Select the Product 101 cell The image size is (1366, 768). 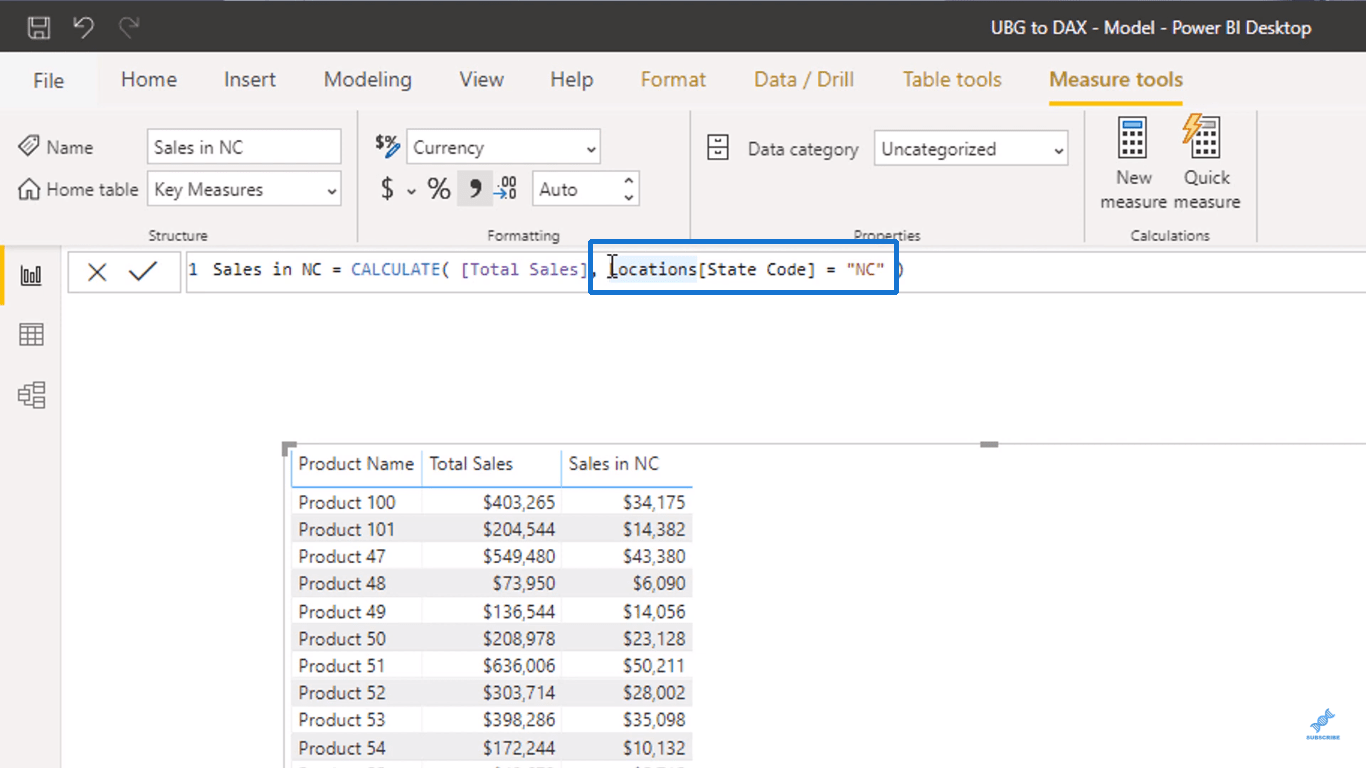point(346,530)
